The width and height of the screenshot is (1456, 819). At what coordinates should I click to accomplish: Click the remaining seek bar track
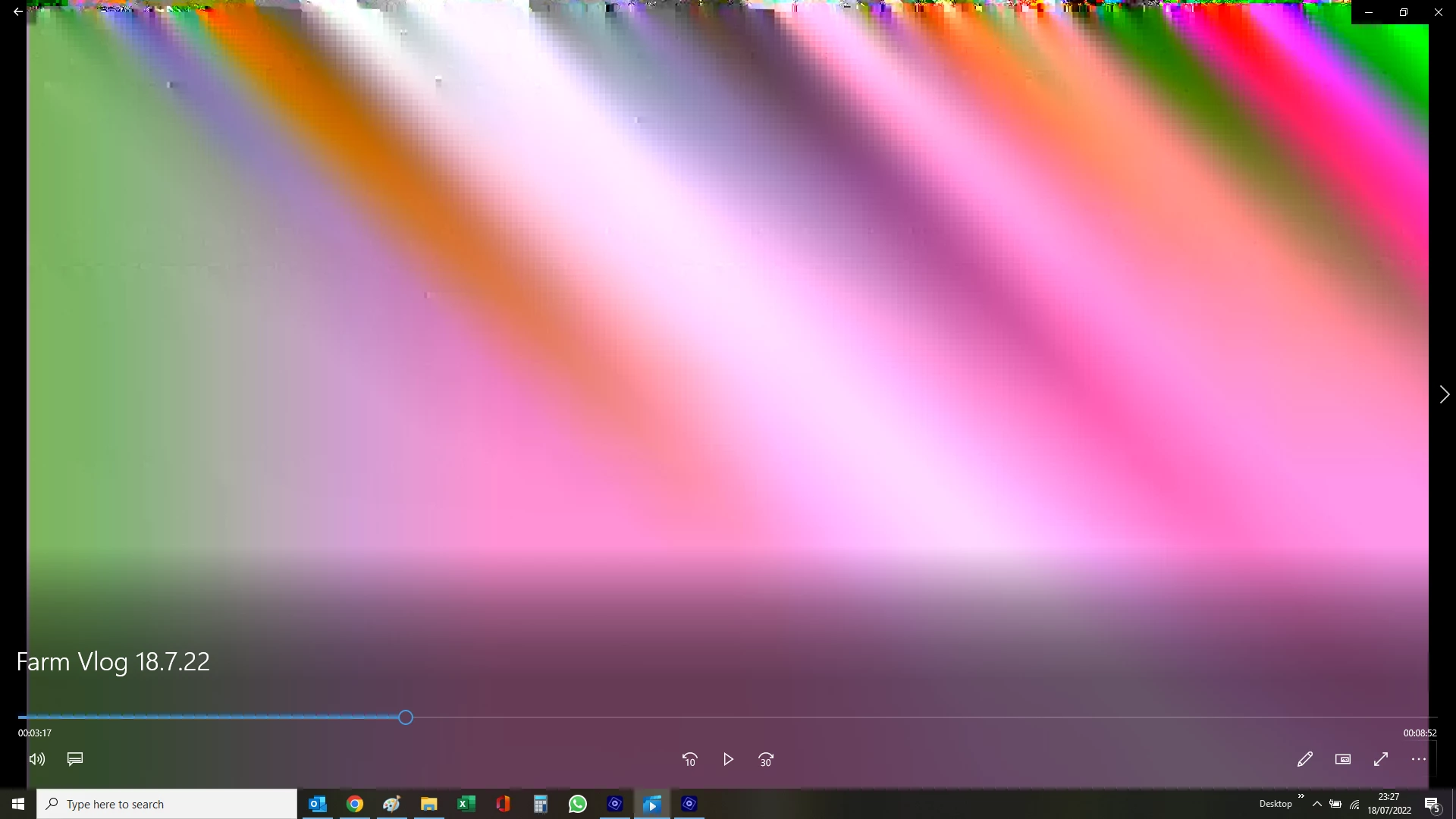(910, 717)
